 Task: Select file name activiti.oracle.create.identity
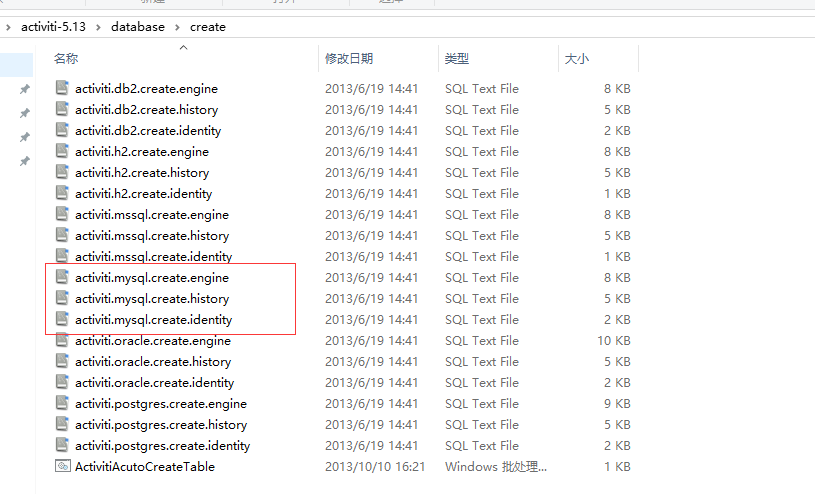point(154,383)
